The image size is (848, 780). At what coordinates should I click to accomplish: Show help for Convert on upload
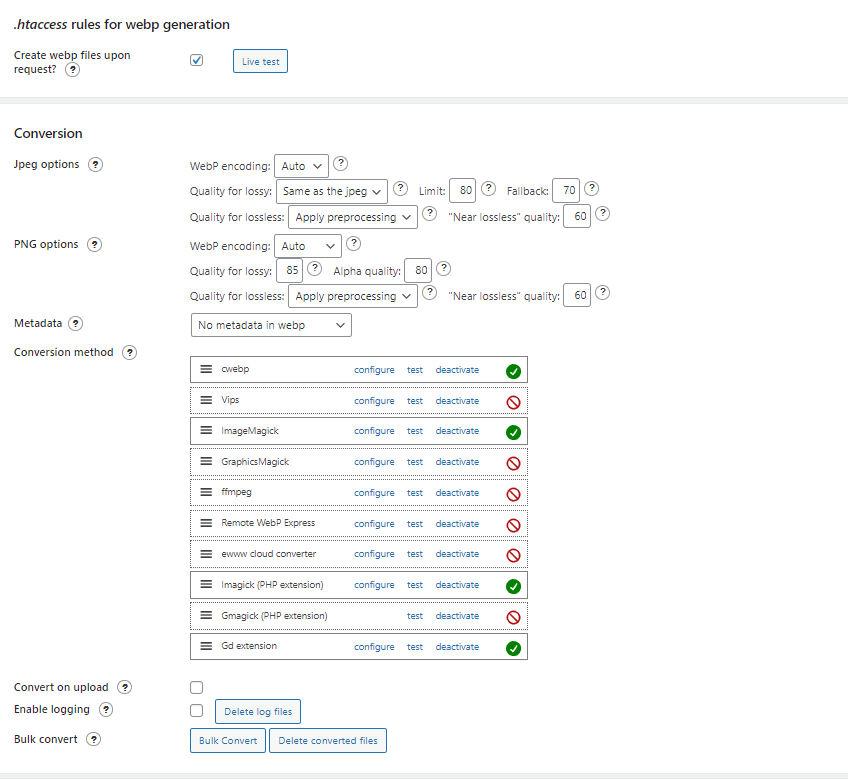(x=124, y=688)
